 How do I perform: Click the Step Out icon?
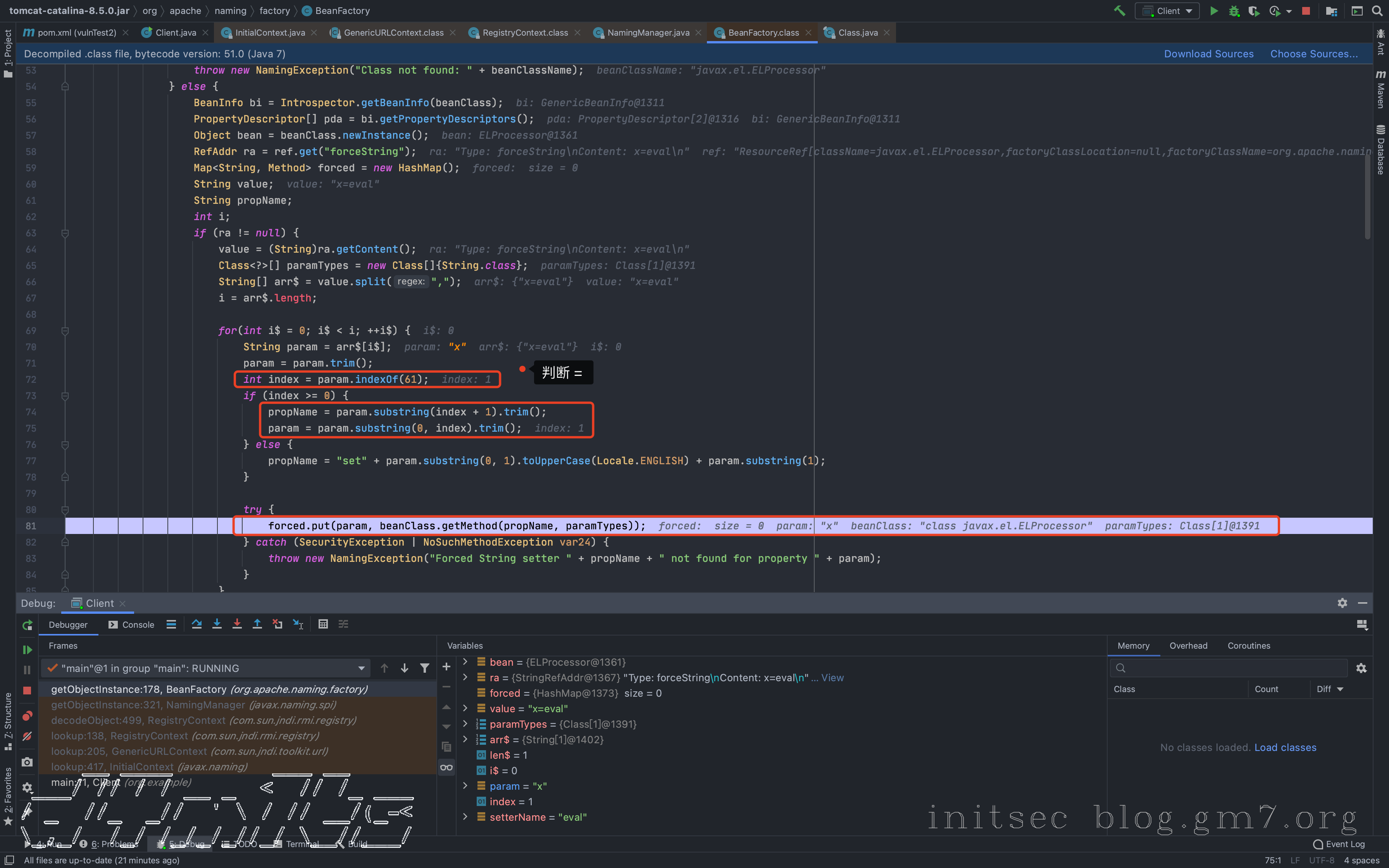click(x=257, y=624)
